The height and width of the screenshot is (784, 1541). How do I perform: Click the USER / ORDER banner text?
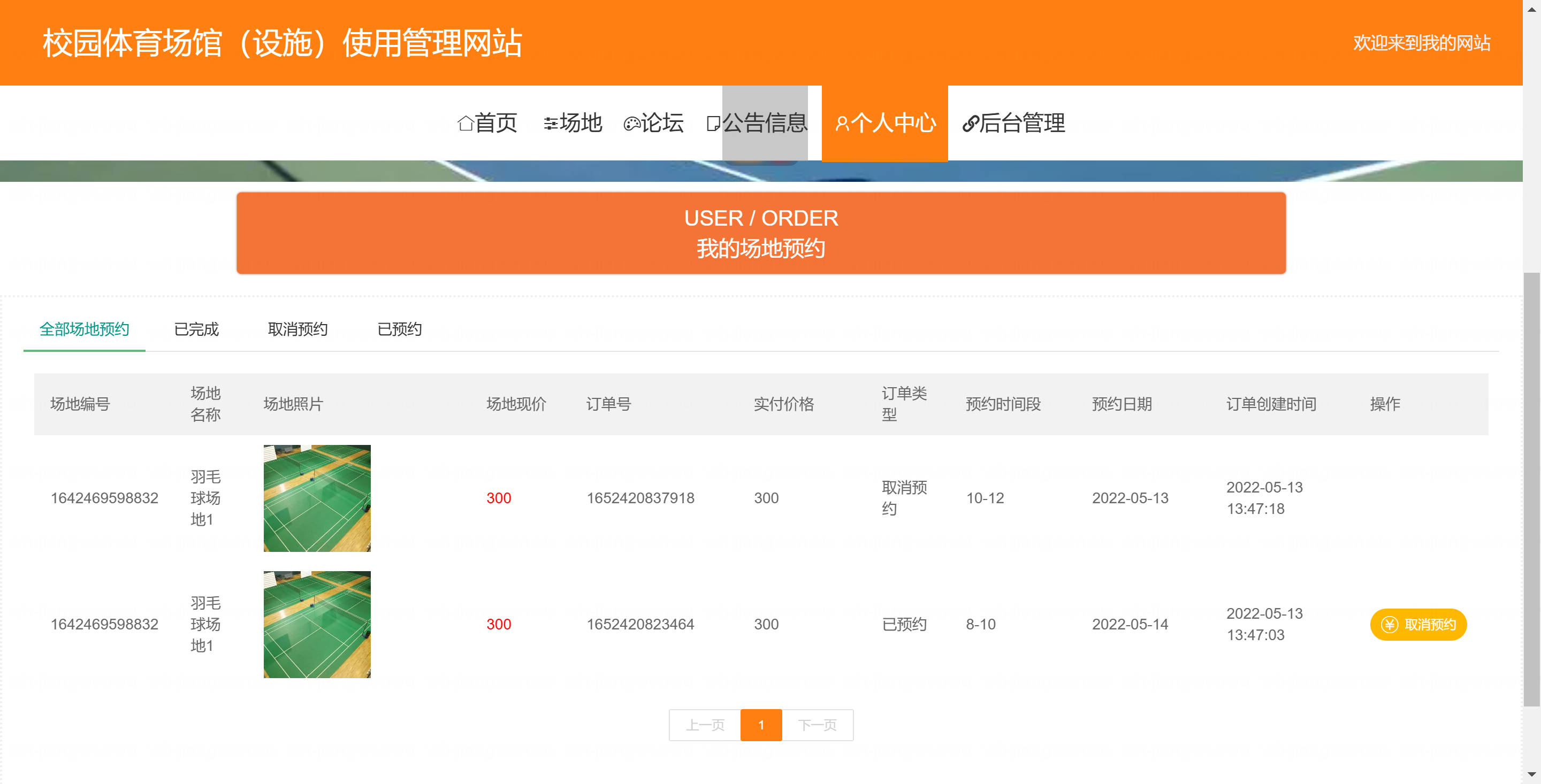(761, 218)
